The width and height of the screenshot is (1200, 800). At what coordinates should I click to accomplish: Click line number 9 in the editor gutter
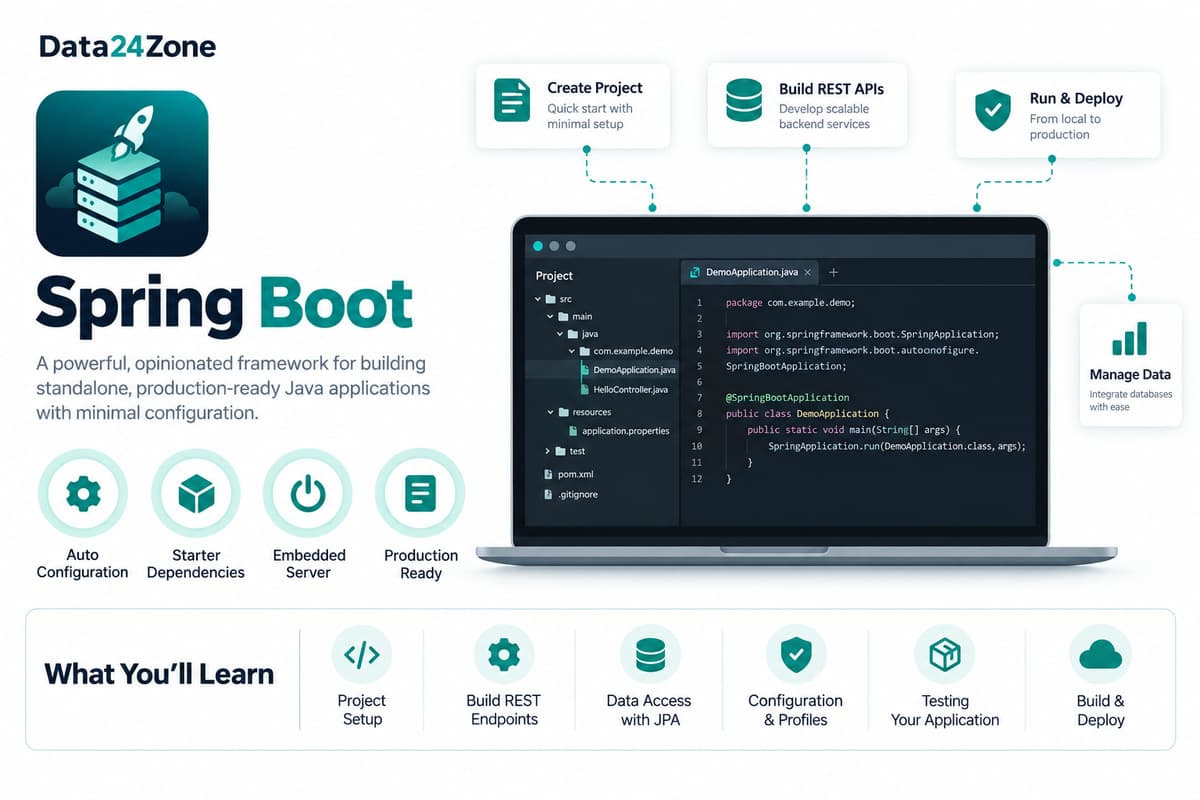pyautogui.click(x=698, y=429)
